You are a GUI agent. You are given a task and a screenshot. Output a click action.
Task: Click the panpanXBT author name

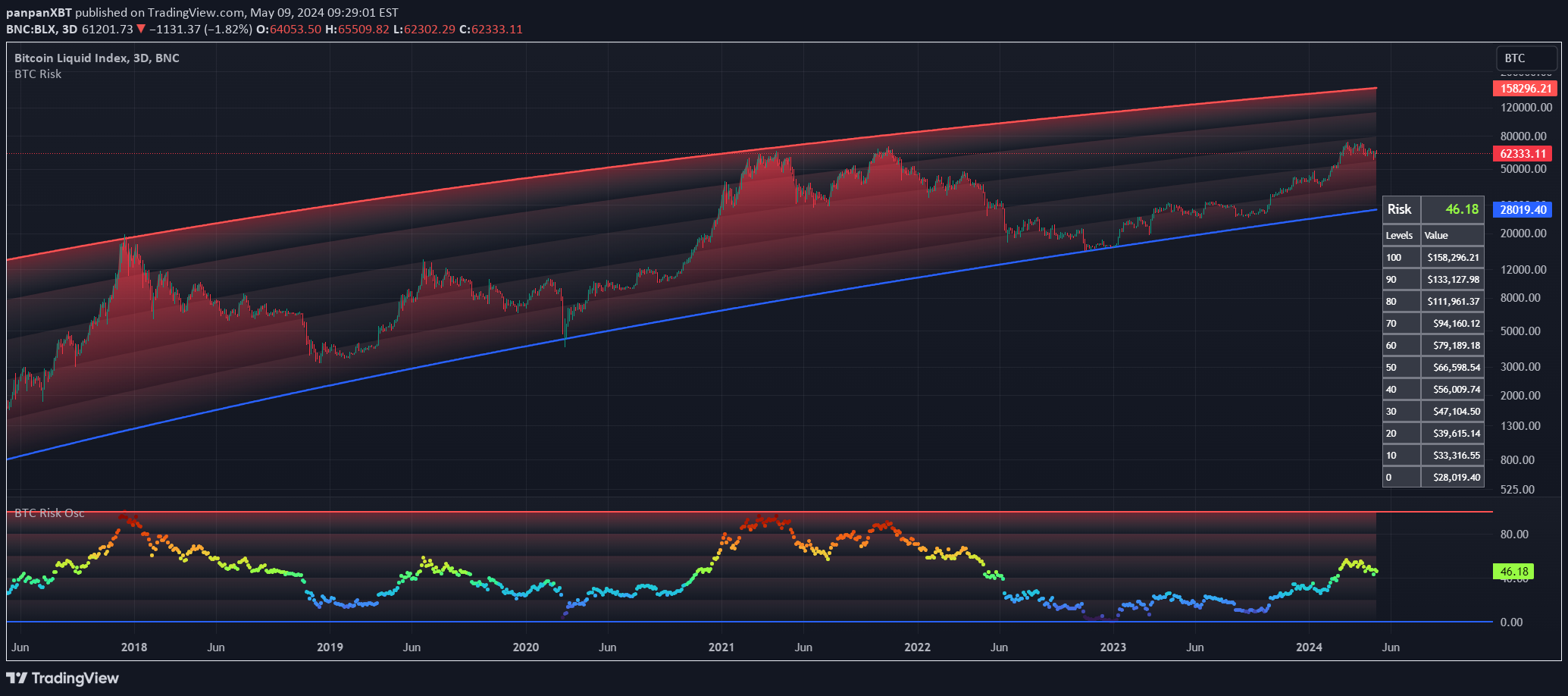click(x=39, y=12)
